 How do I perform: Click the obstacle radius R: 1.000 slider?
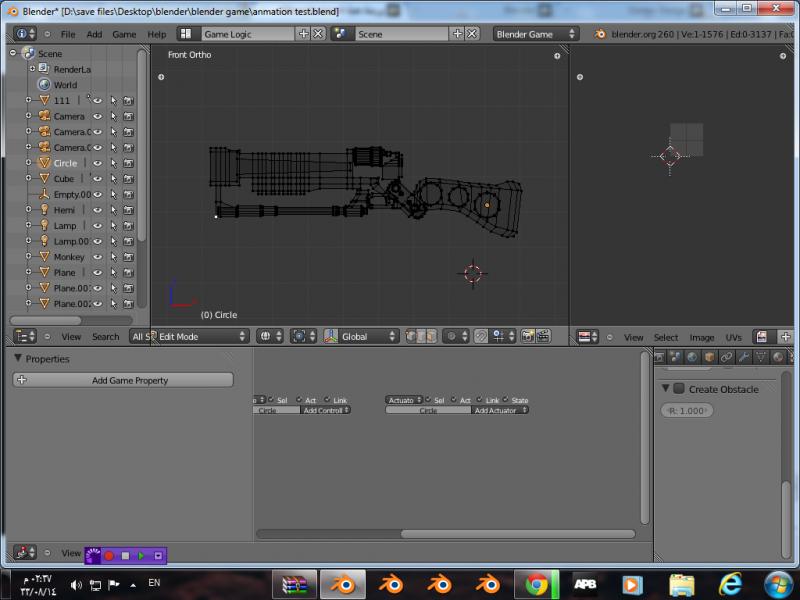(x=687, y=411)
